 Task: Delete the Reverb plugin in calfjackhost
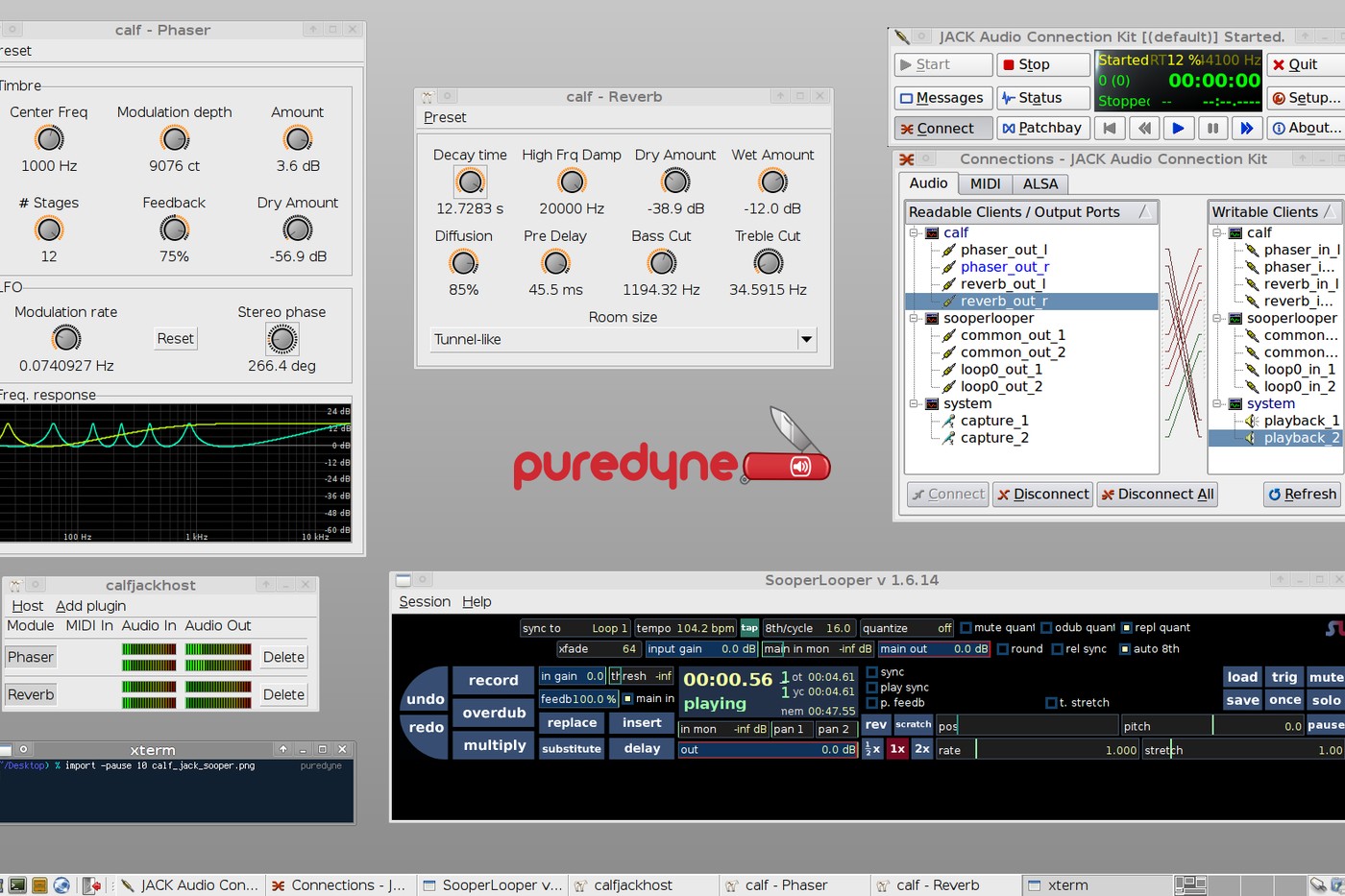[283, 694]
